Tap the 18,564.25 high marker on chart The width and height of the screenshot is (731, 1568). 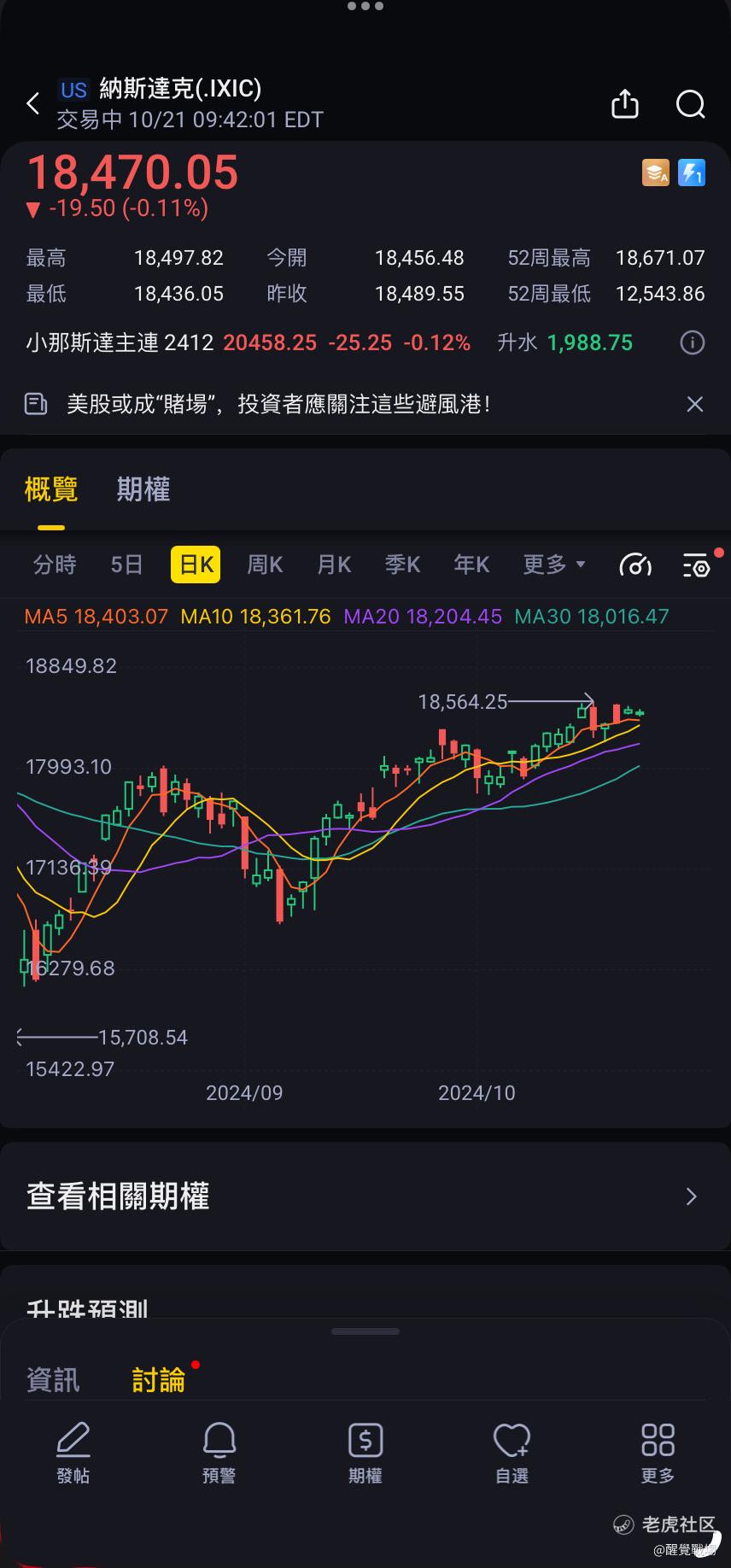click(462, 702)
